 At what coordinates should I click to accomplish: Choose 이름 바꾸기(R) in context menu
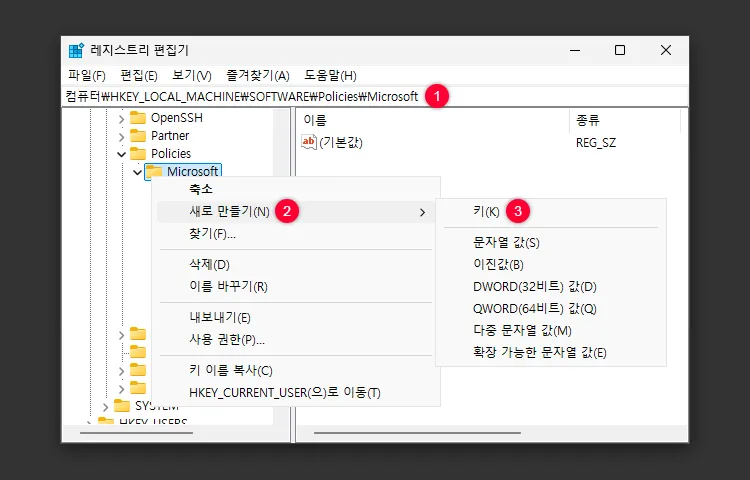point(296,286)
